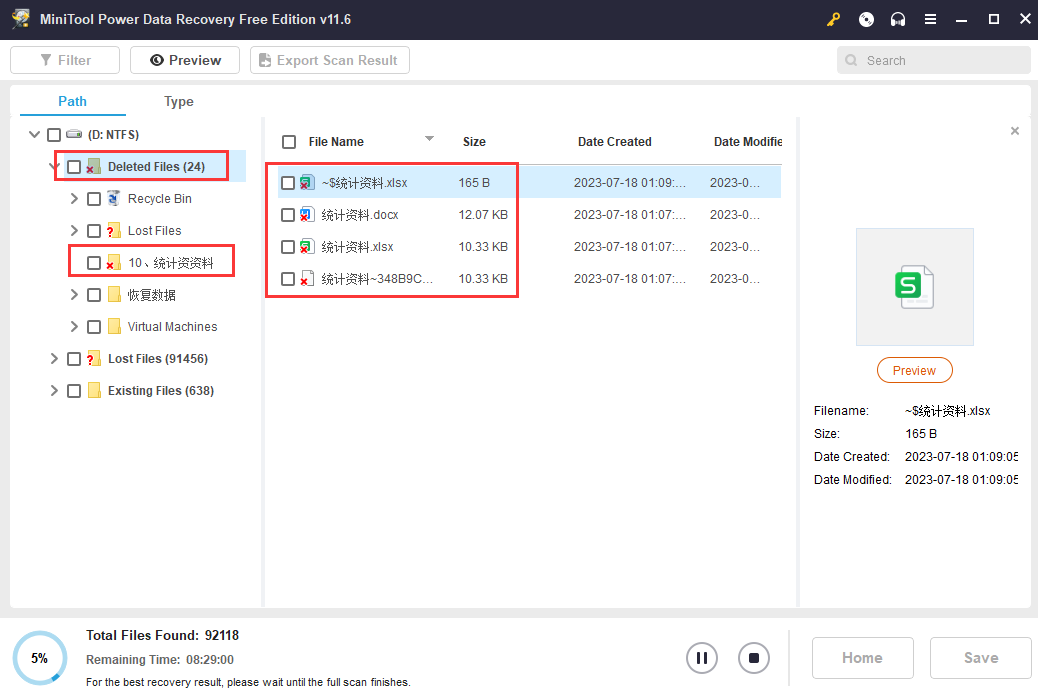Sort by the Date Modified column header
1038x693 pixels.
tap(748, 142)
